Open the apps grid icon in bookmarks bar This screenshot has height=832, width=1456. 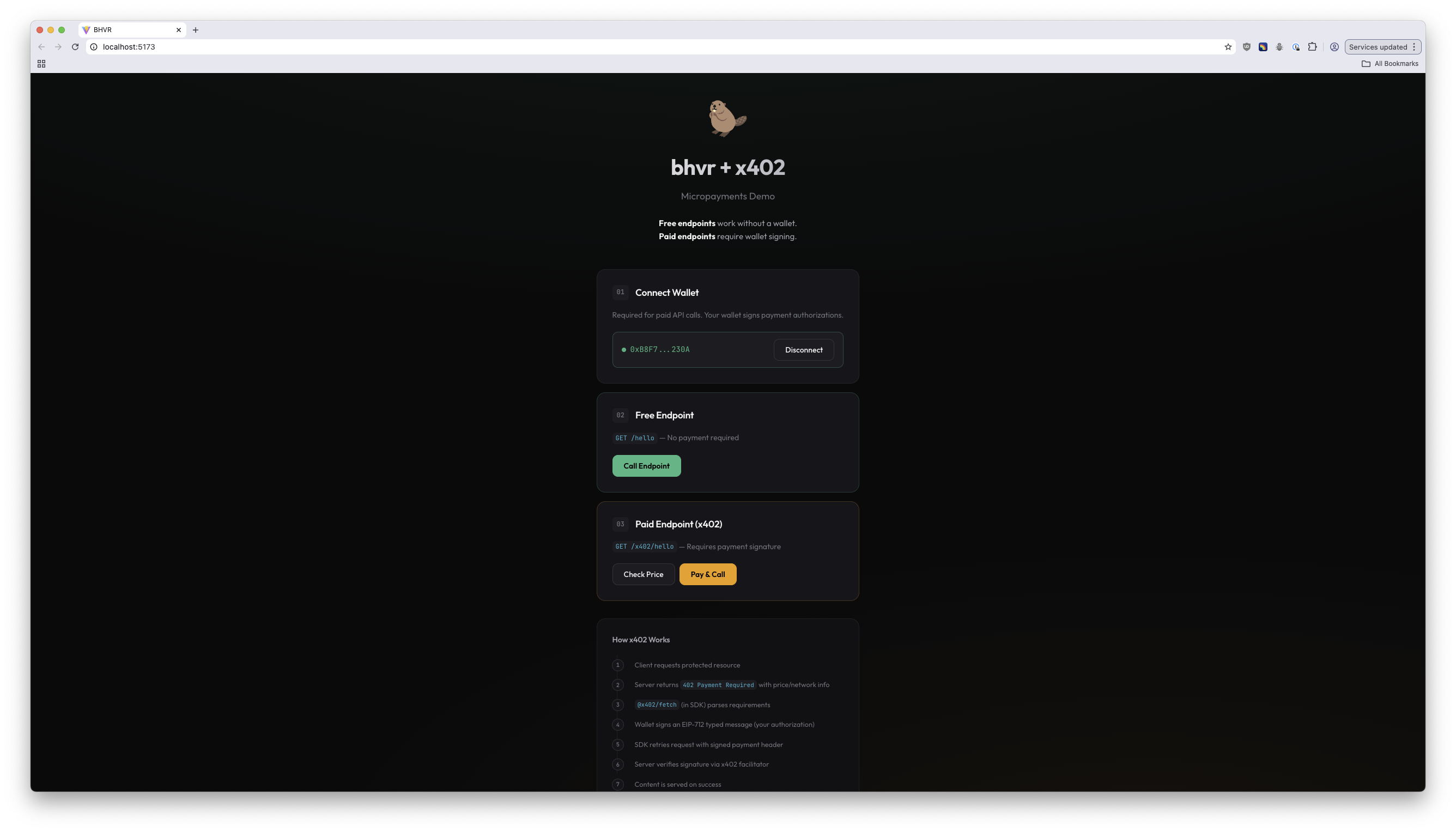(41, 63)
